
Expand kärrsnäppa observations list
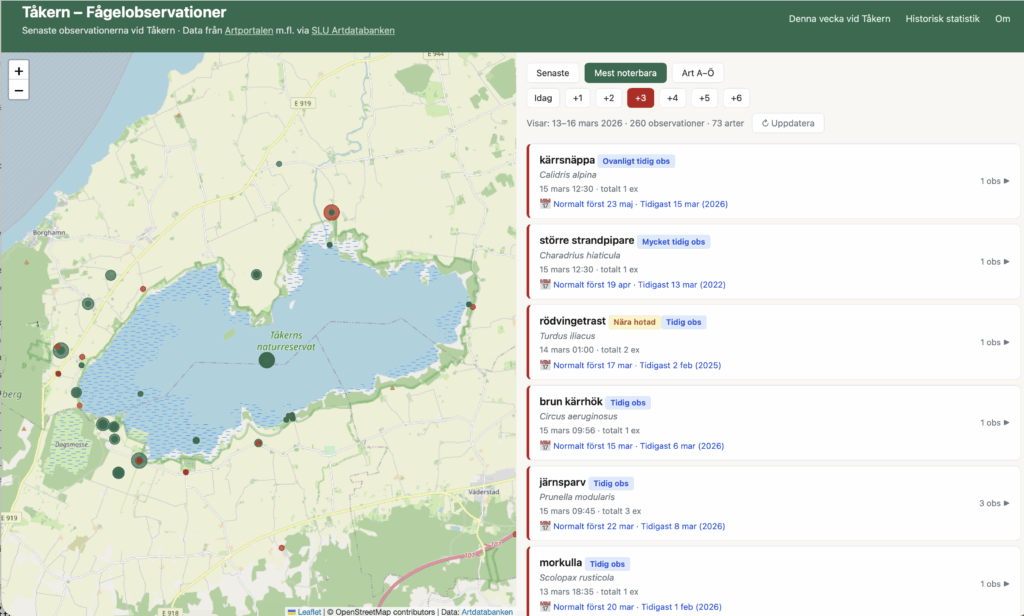tap(994, 181)
